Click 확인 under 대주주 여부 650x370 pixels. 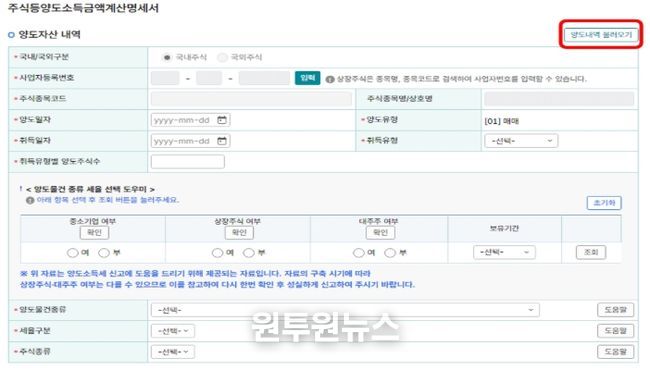[x=380, y=232]
